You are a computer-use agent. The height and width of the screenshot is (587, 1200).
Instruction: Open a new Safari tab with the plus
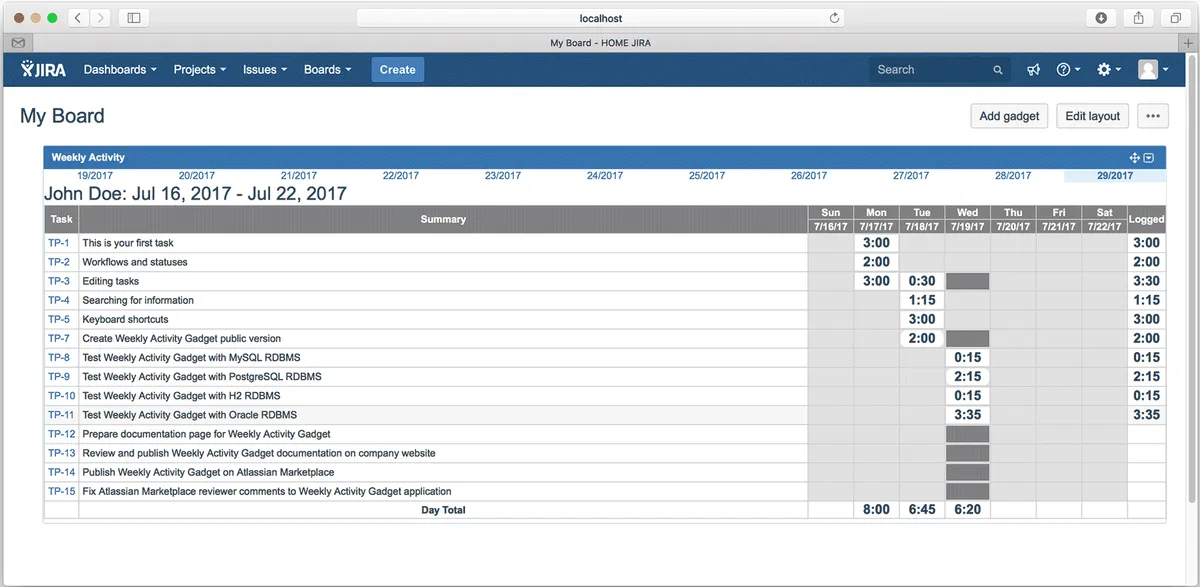coord(1188,43)
